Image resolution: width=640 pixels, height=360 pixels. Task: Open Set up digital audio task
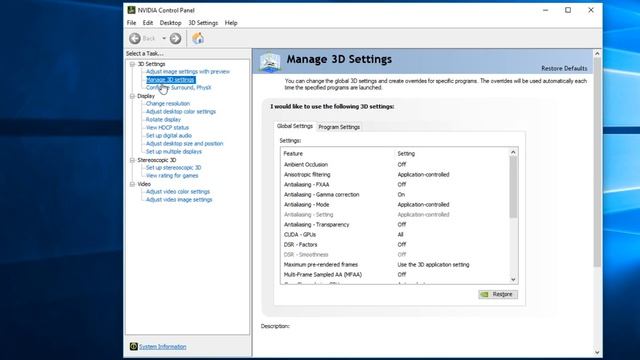[169, 136]
